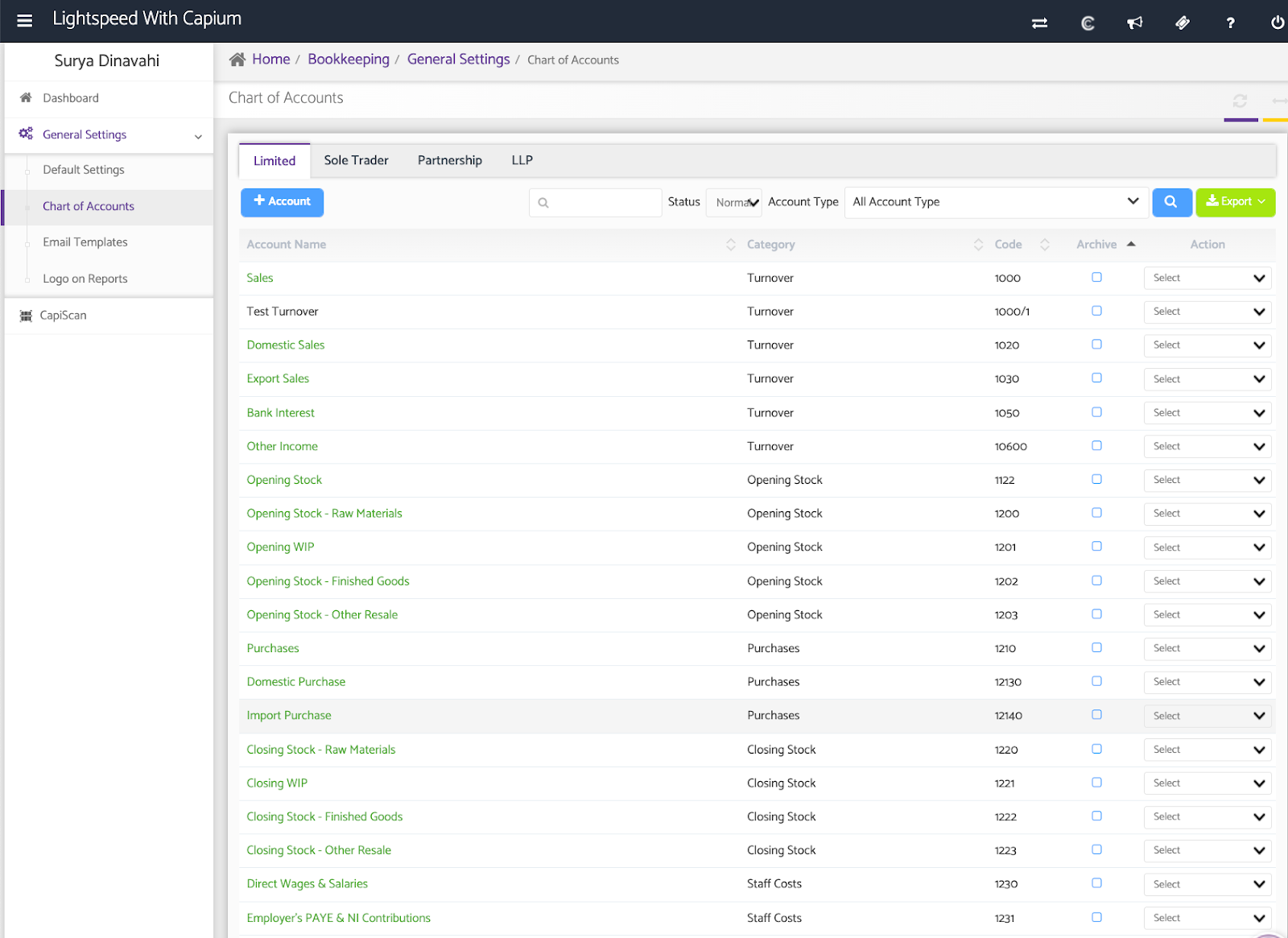1288x938 pixels.
Task: Click the refresh icon near page title
Action: [1240, 101]
